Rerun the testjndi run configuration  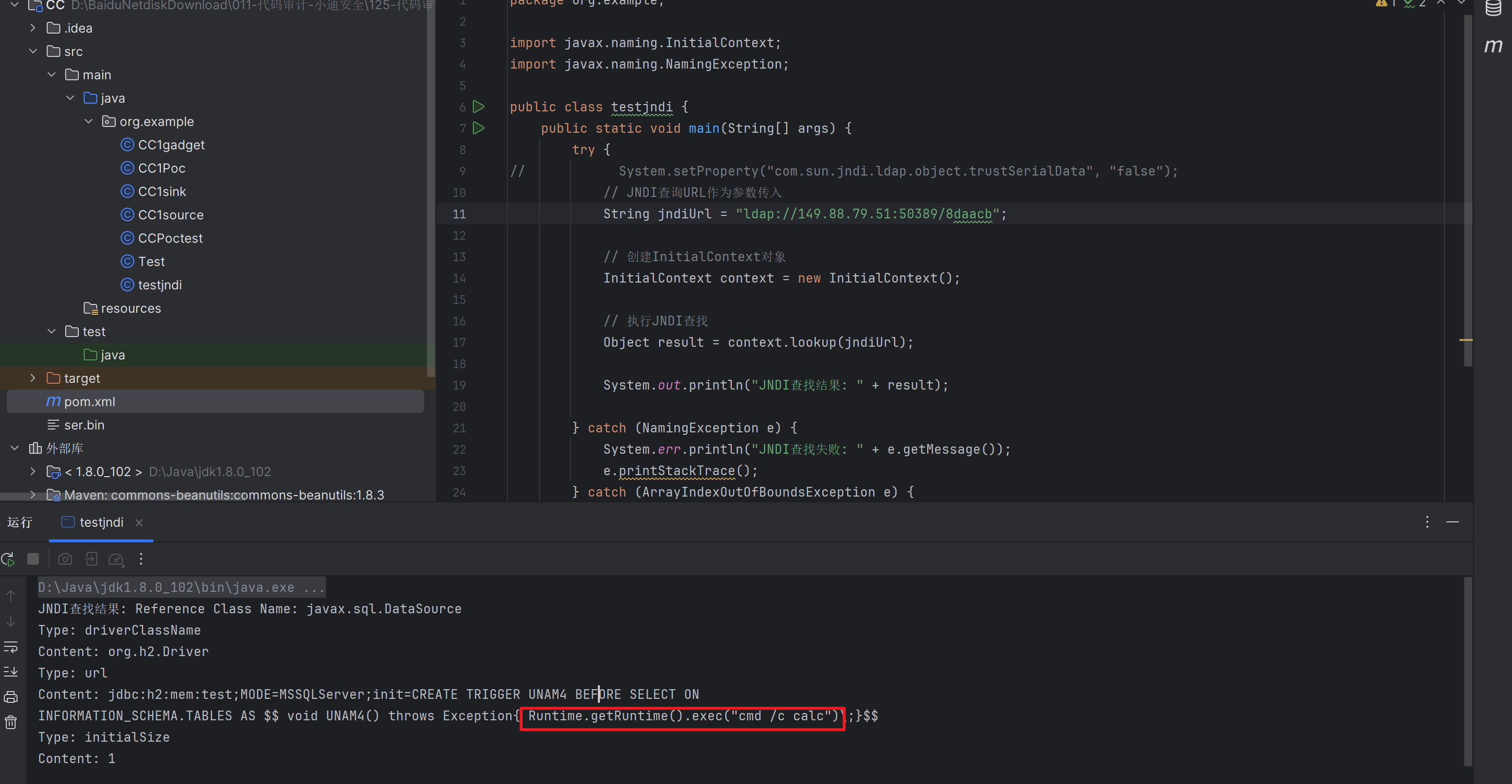[8, 559]
